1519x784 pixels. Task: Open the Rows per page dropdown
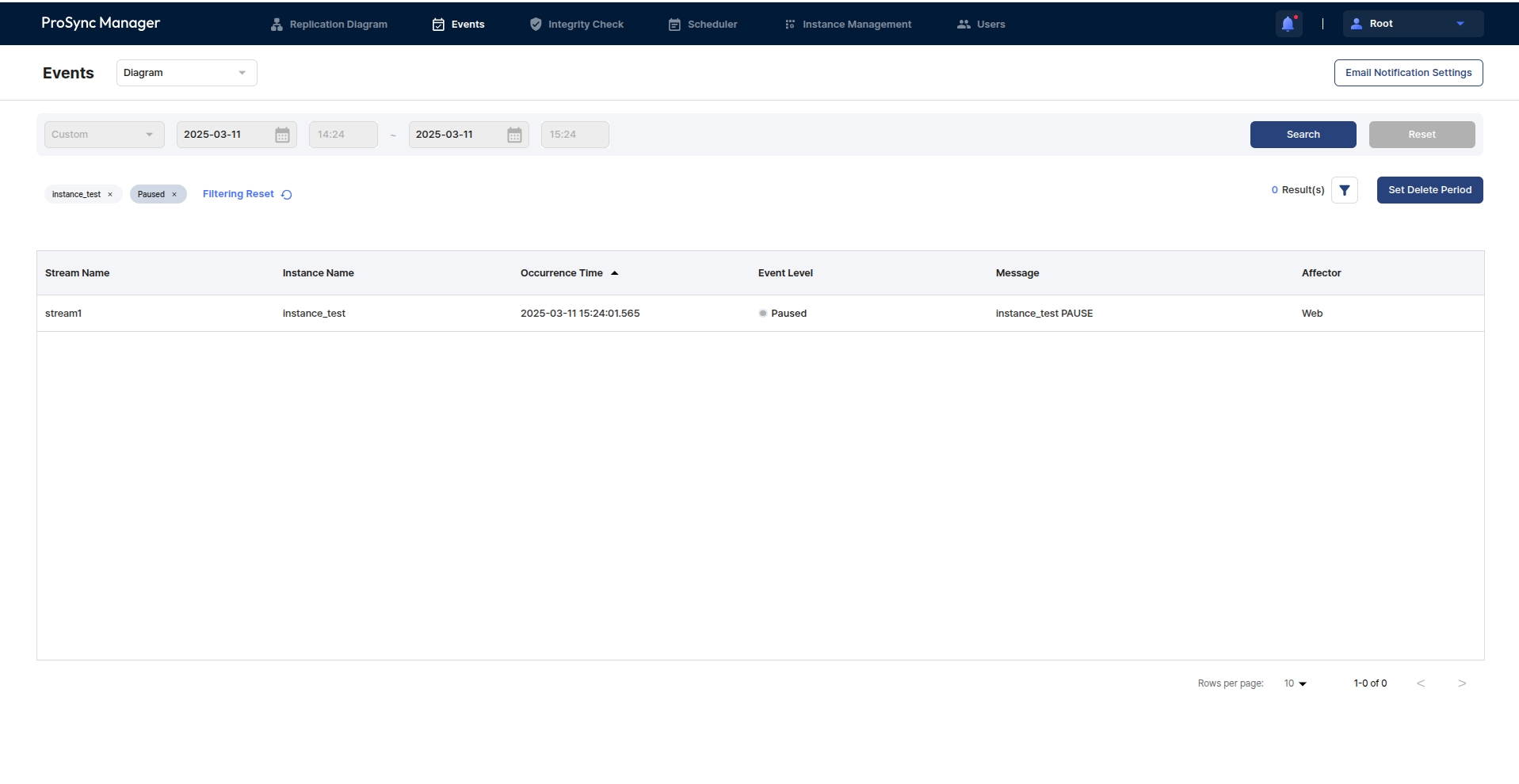click(1295, 683)
